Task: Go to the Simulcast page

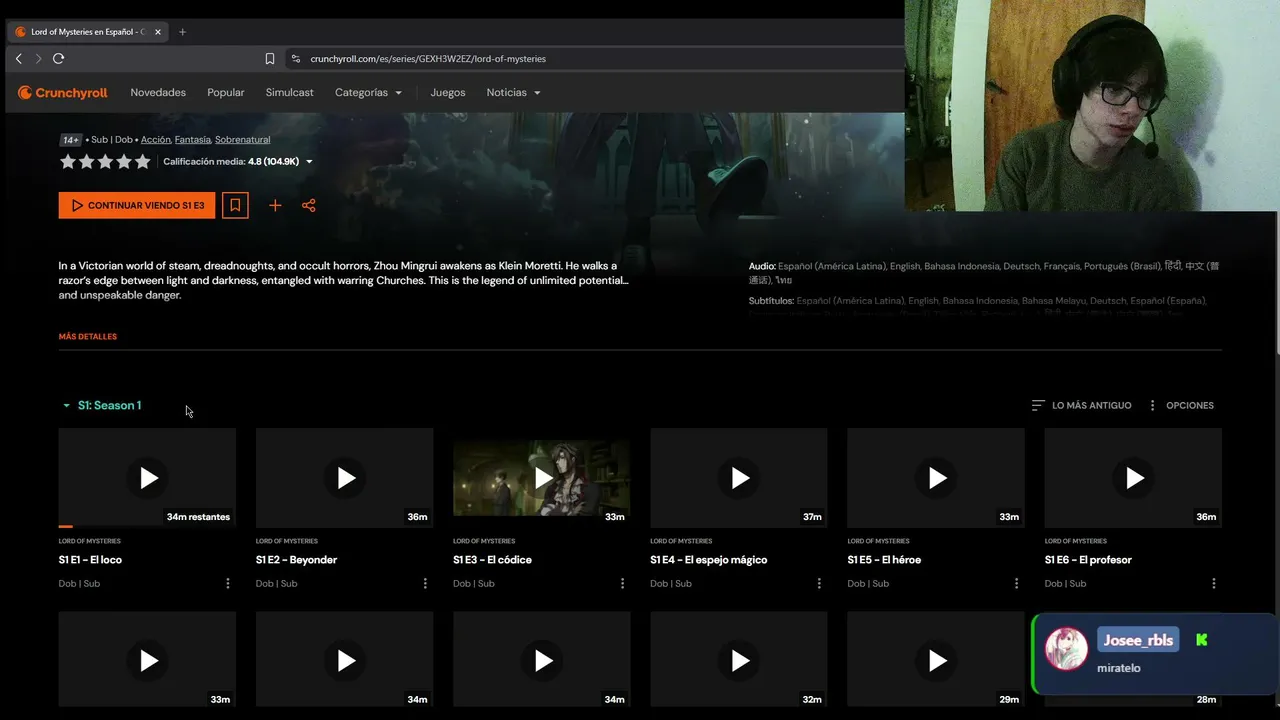Action: click(x=290, y=93)
